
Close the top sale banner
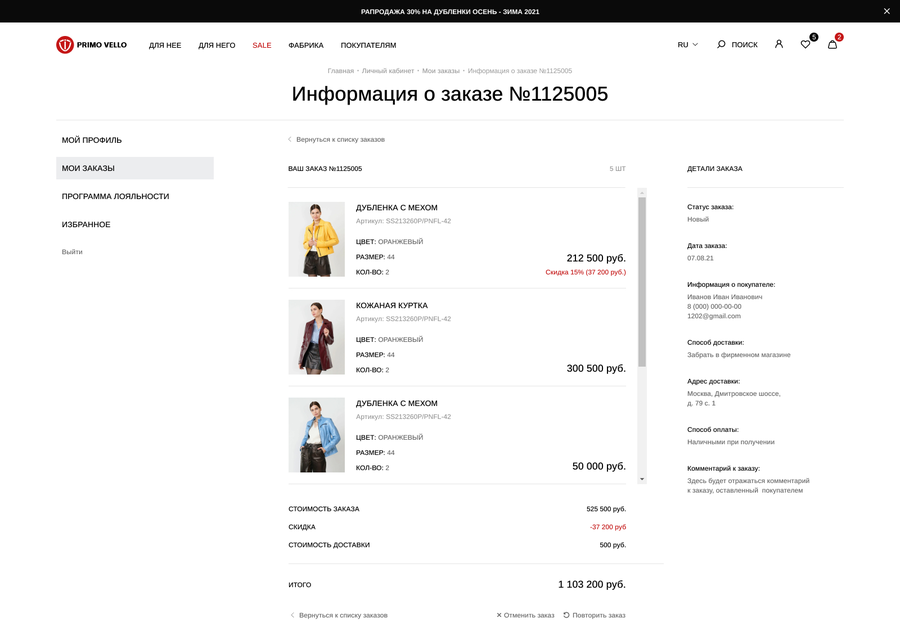coord(886,11)
